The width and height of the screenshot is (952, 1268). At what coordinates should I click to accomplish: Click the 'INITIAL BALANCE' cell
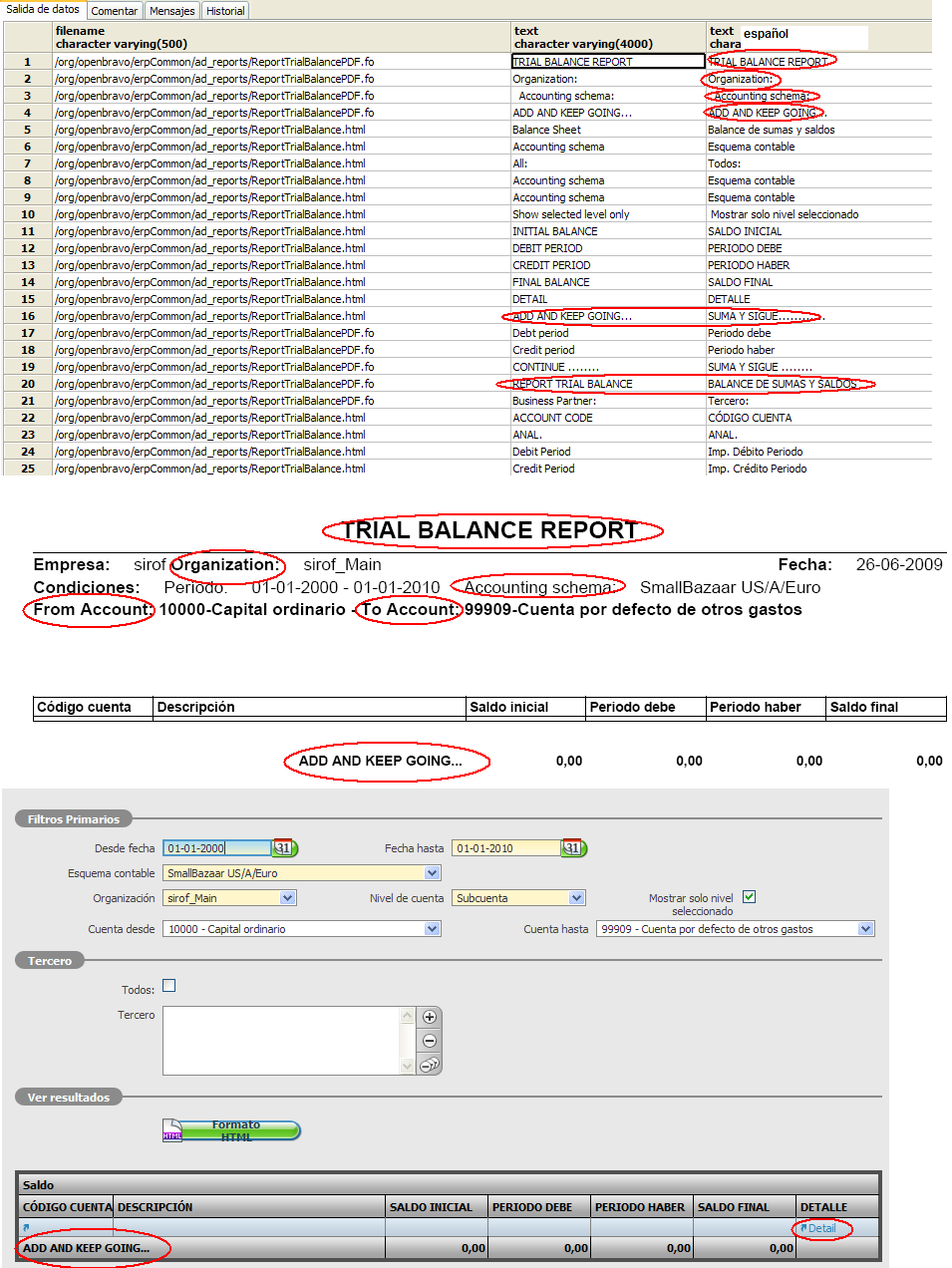(607, 231)
